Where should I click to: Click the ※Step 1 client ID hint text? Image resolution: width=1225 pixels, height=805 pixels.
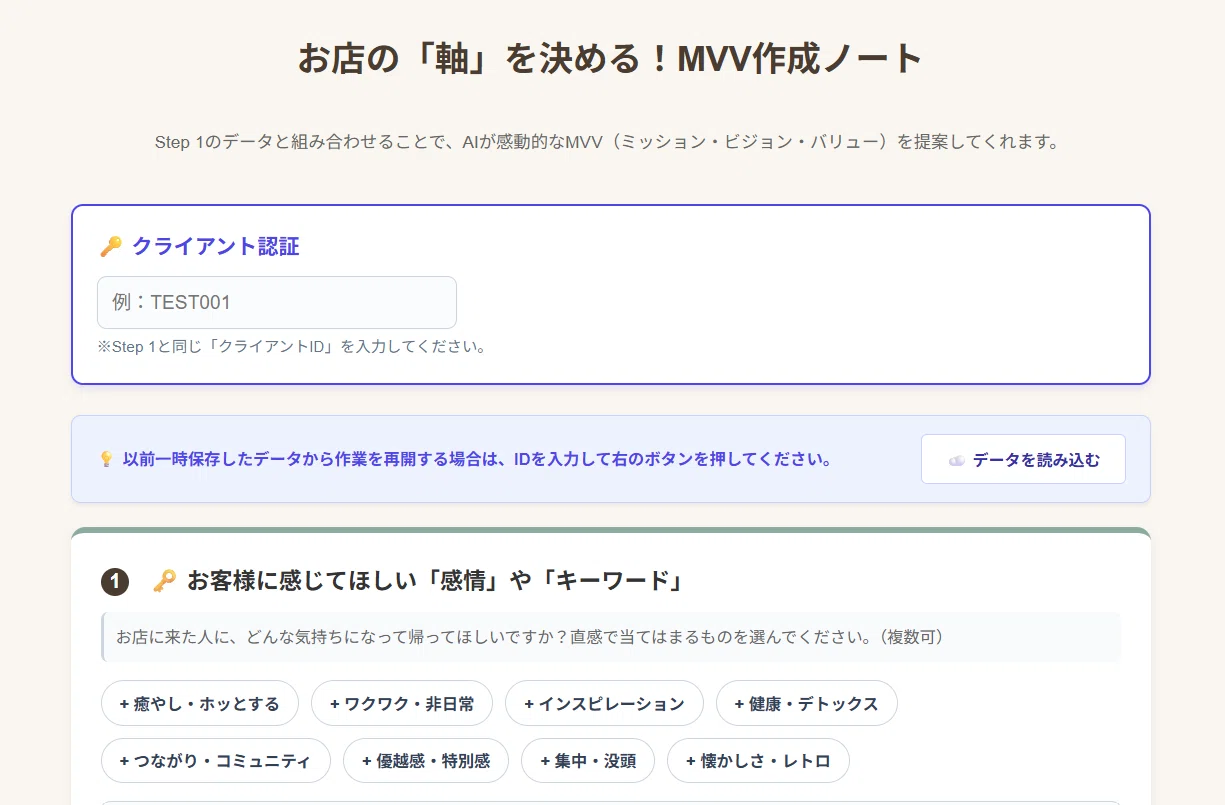click(291, 347)
